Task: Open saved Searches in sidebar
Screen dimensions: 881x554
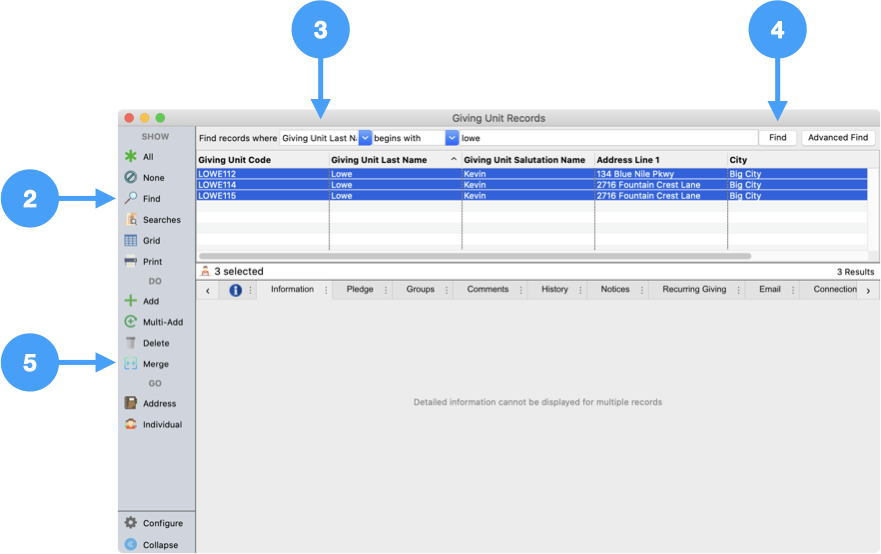Action: coord(131,220)
